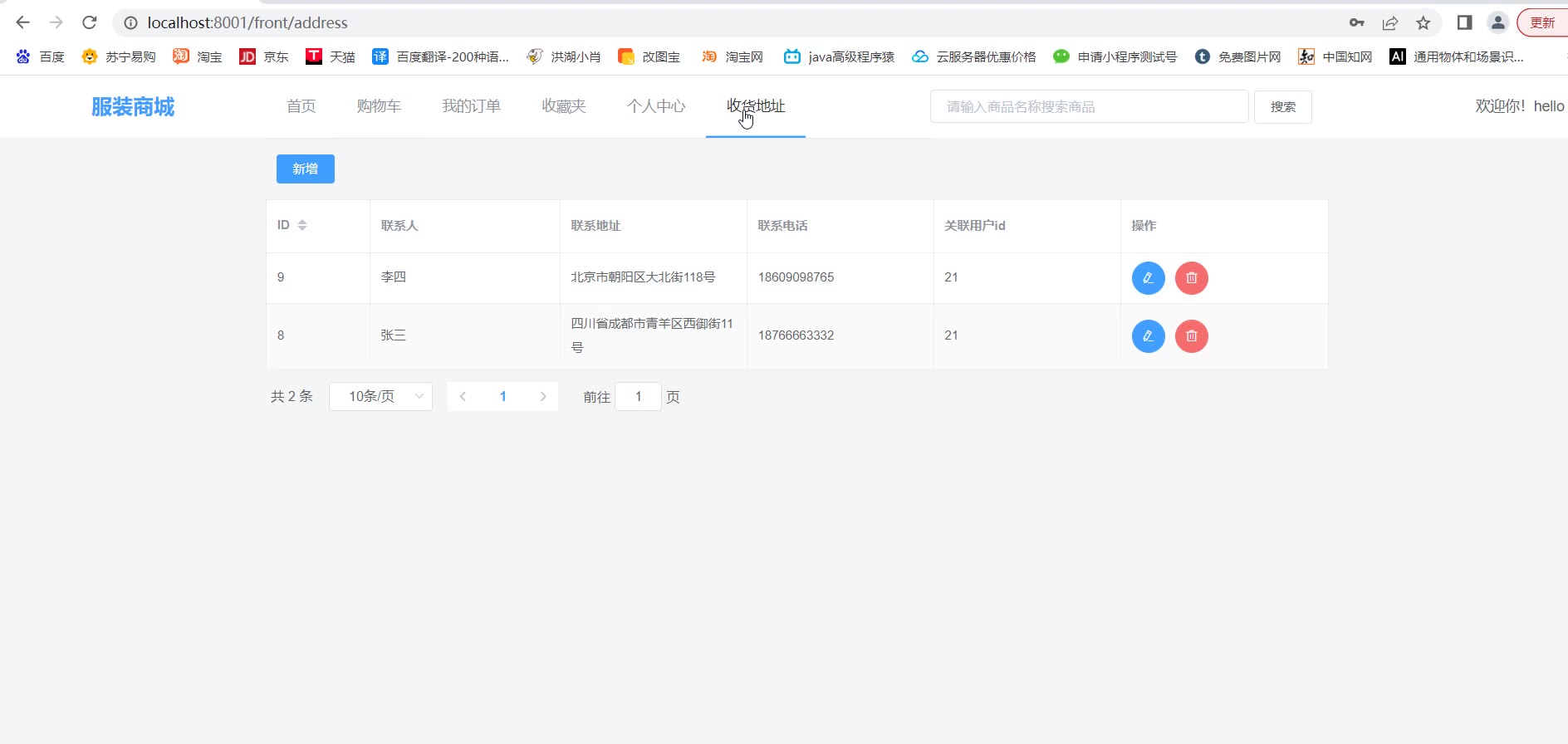Edit the address entry for 张三
This screenshot has width=1568, height=744.
click(1148, 336)
